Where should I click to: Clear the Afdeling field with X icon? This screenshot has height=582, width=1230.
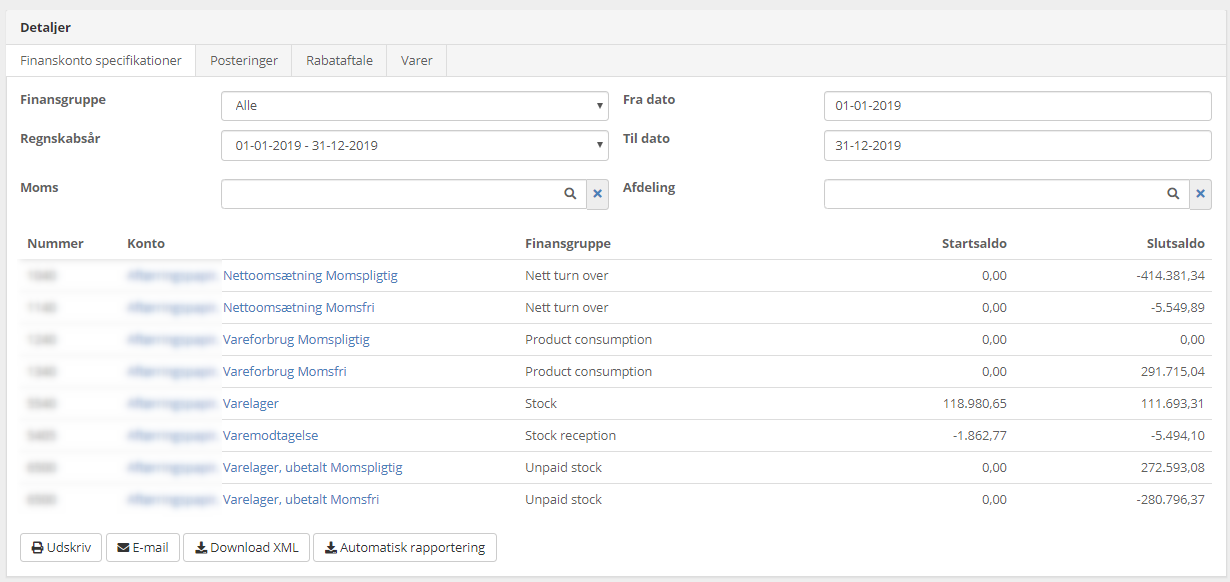point(1201,194)
